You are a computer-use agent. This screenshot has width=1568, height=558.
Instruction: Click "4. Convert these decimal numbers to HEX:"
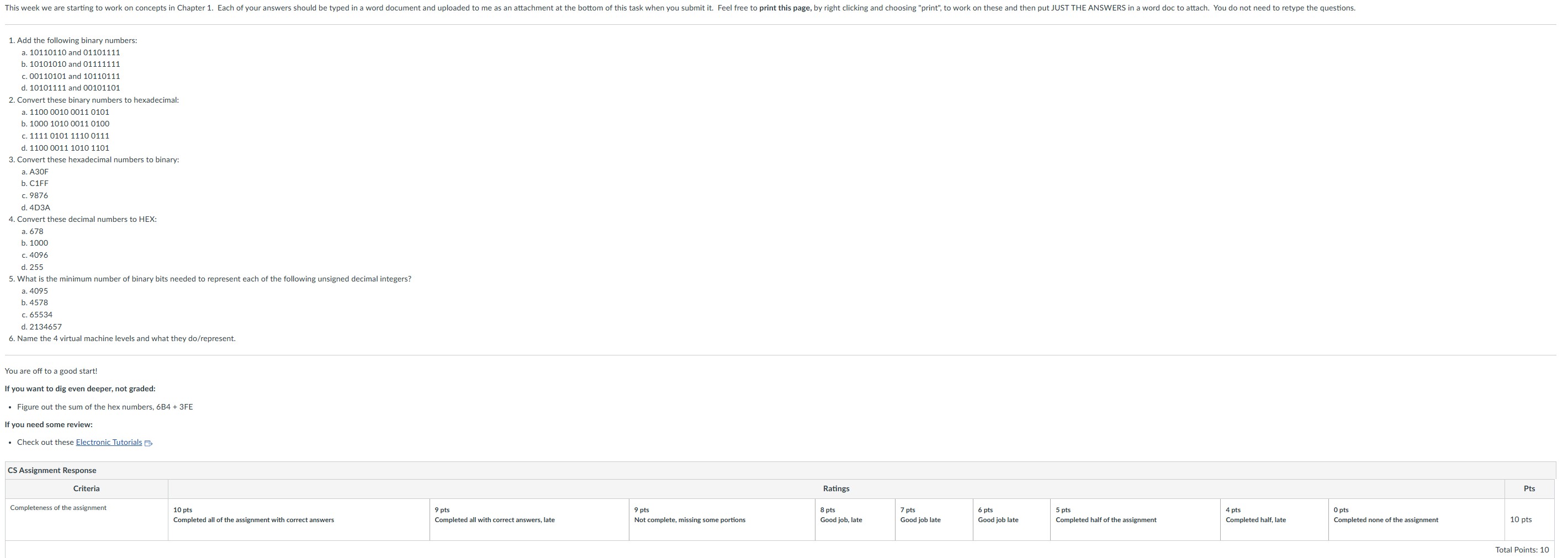point(83,219)
